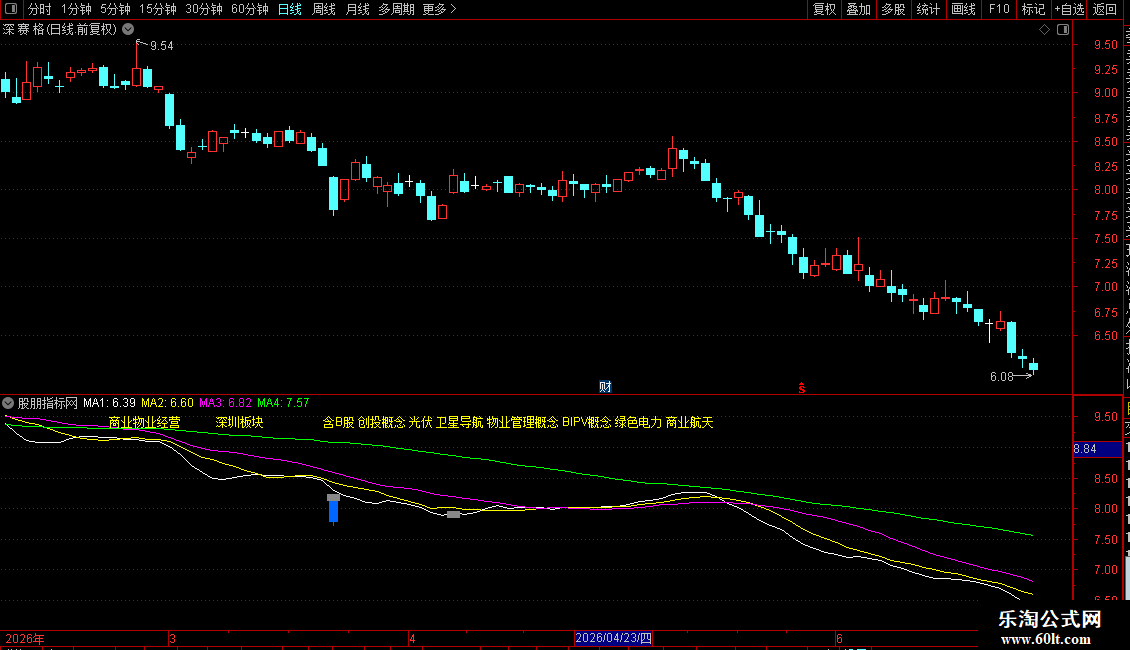Click month 6 marker on timeline
The width and height of the screenshot is (1130, 650).
pyautogui.click(x=839, y=638)
